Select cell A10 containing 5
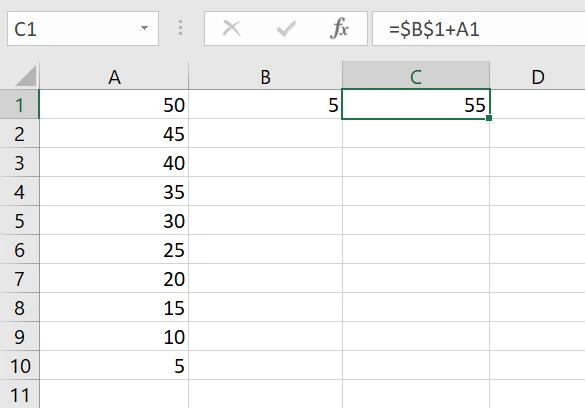The height and width of the screenshot is (408, 585). point(114,365)
